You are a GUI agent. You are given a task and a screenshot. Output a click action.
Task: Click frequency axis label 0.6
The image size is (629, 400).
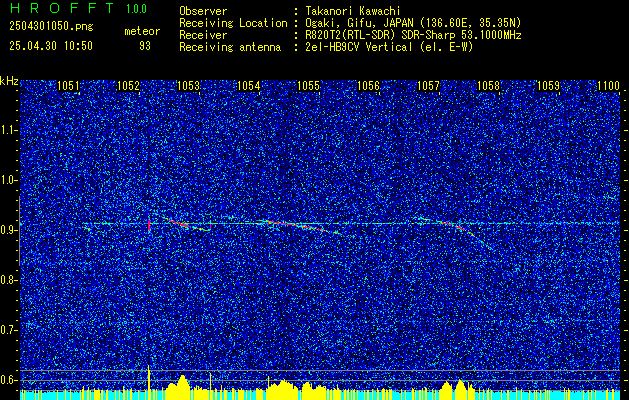9,380
